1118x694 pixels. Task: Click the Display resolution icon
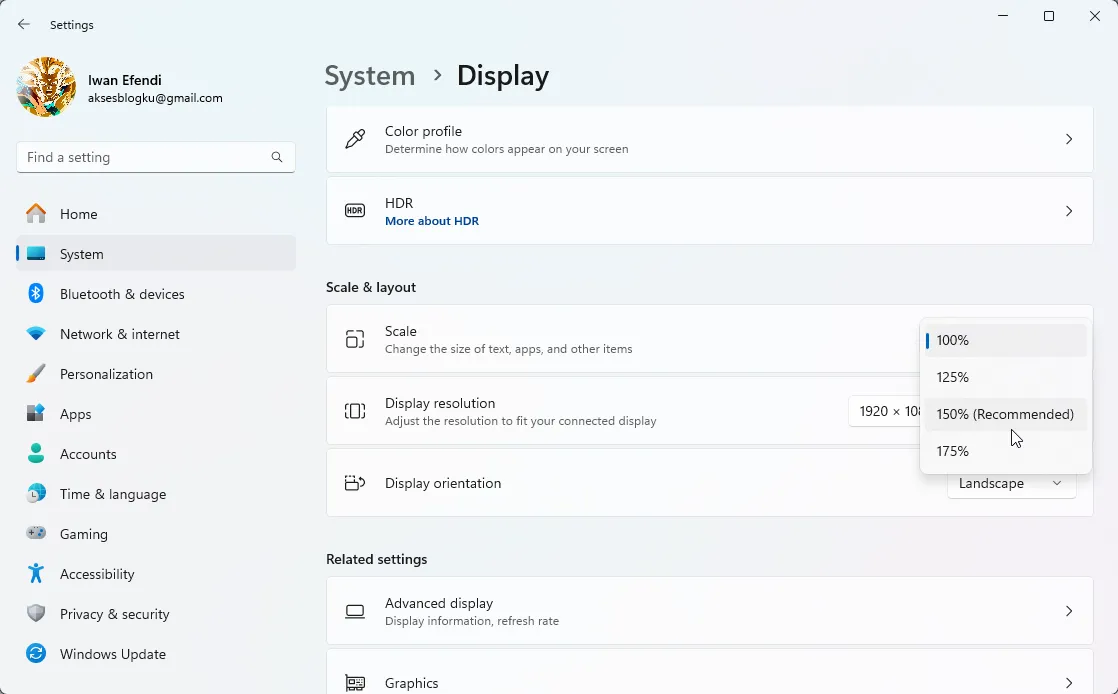[355, 410]
